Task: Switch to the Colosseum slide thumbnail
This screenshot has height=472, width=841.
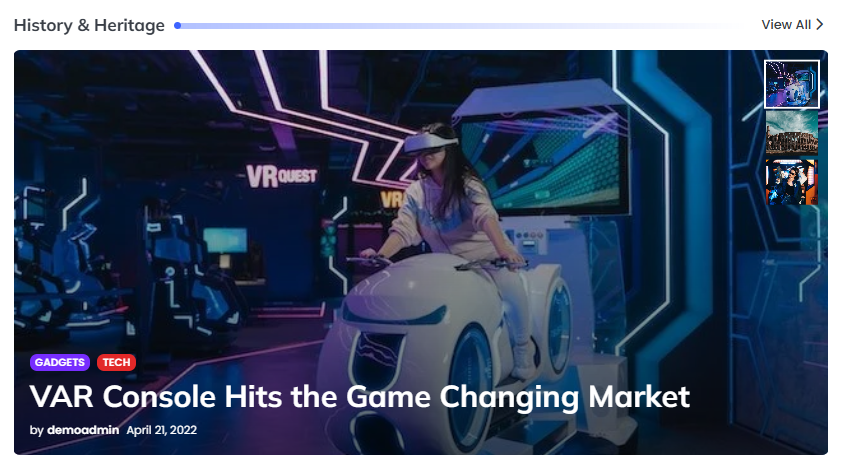Action: pyautogui.click(x=792, y=133)
